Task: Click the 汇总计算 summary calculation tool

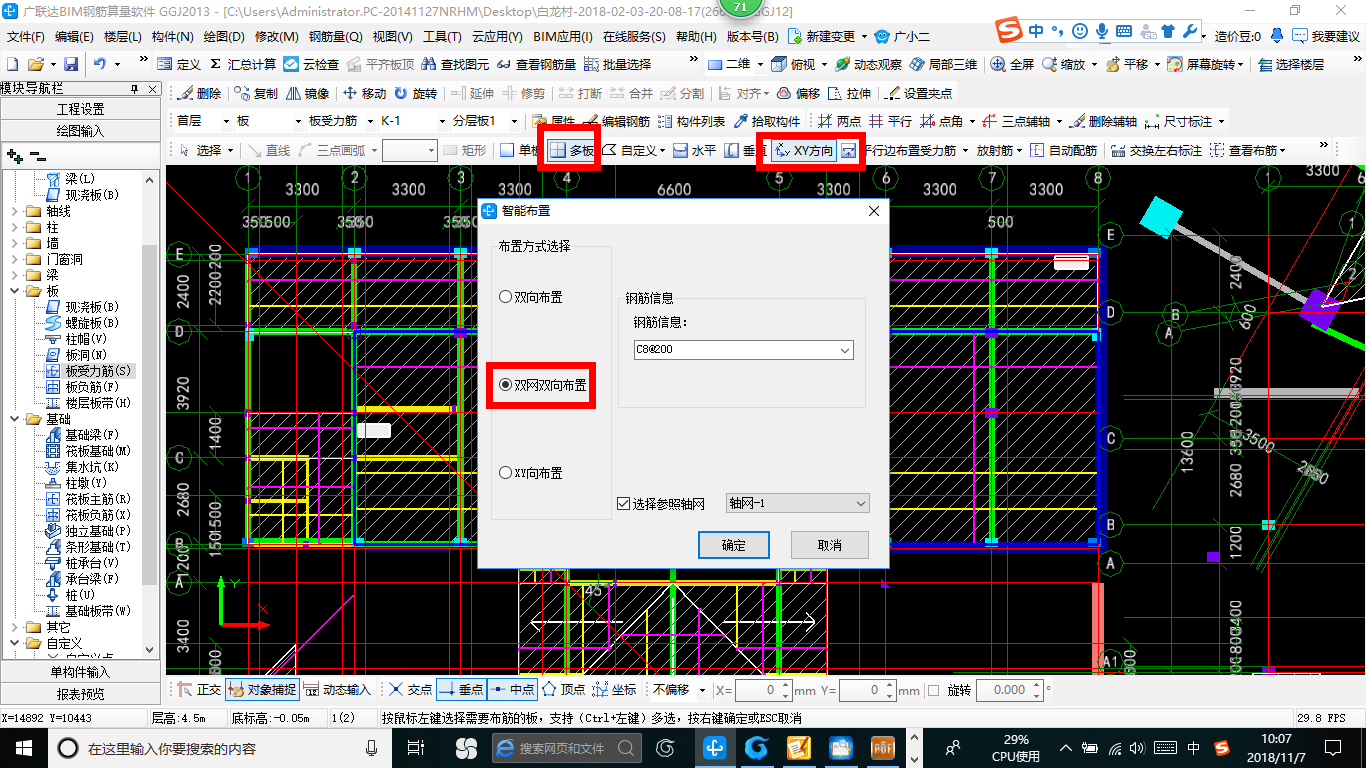Action: pyautogui.click(x=242, y=64)
